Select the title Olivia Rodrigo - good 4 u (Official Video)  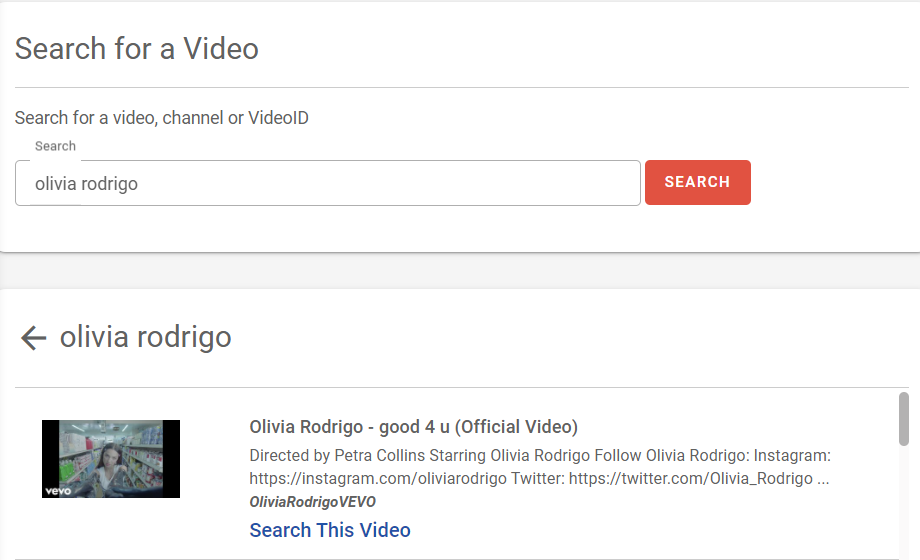tap(414, 427)
